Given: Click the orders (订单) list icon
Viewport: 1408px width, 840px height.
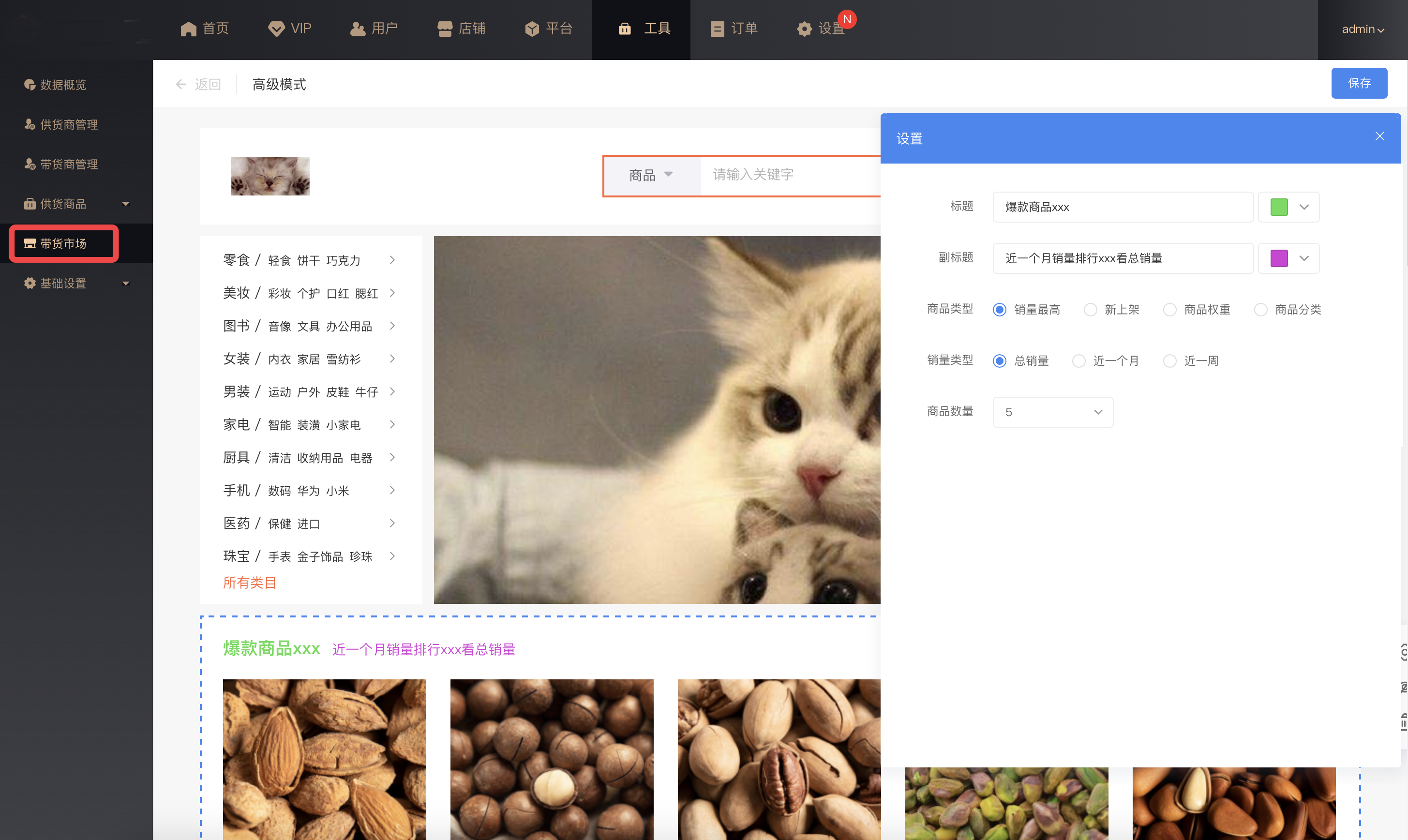Looking at the screenshot, I should 717,29.
